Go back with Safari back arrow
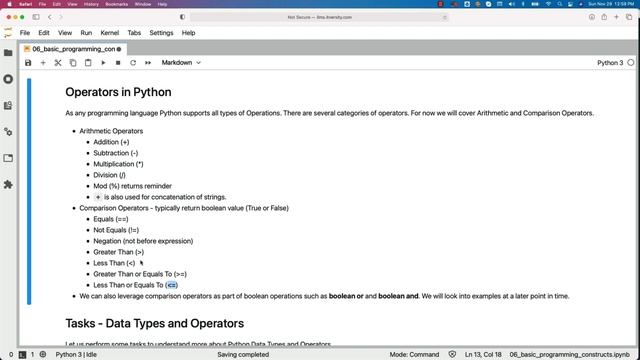The width and height of the screenshot is (640, 360). 50,17
